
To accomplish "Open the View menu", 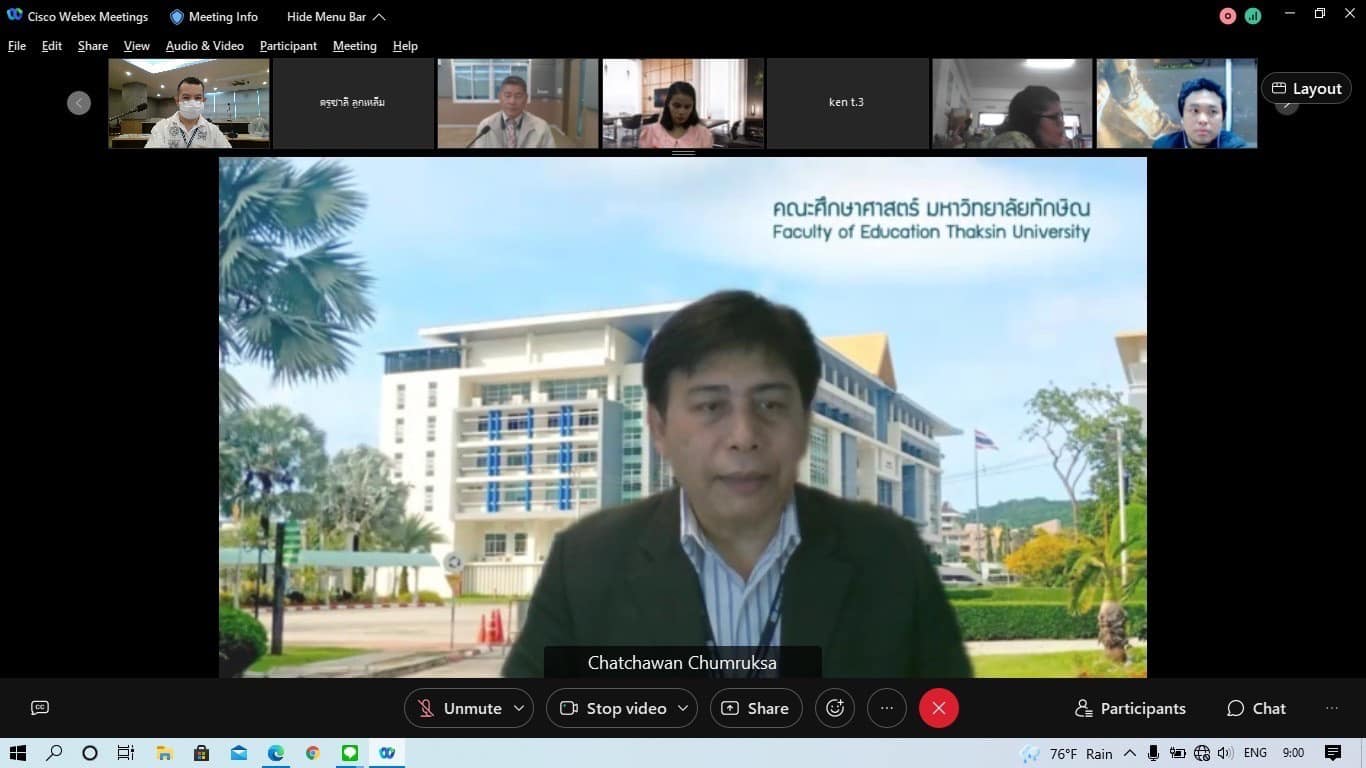I will (137, 46).
